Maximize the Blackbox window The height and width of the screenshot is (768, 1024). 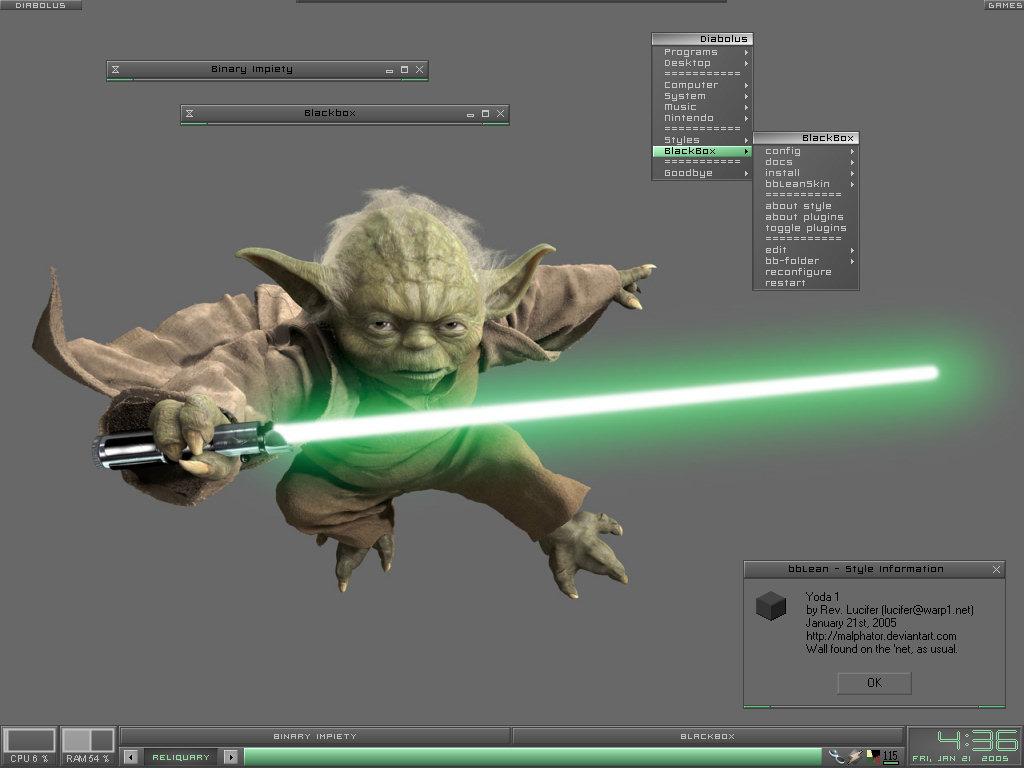[485, 114]
